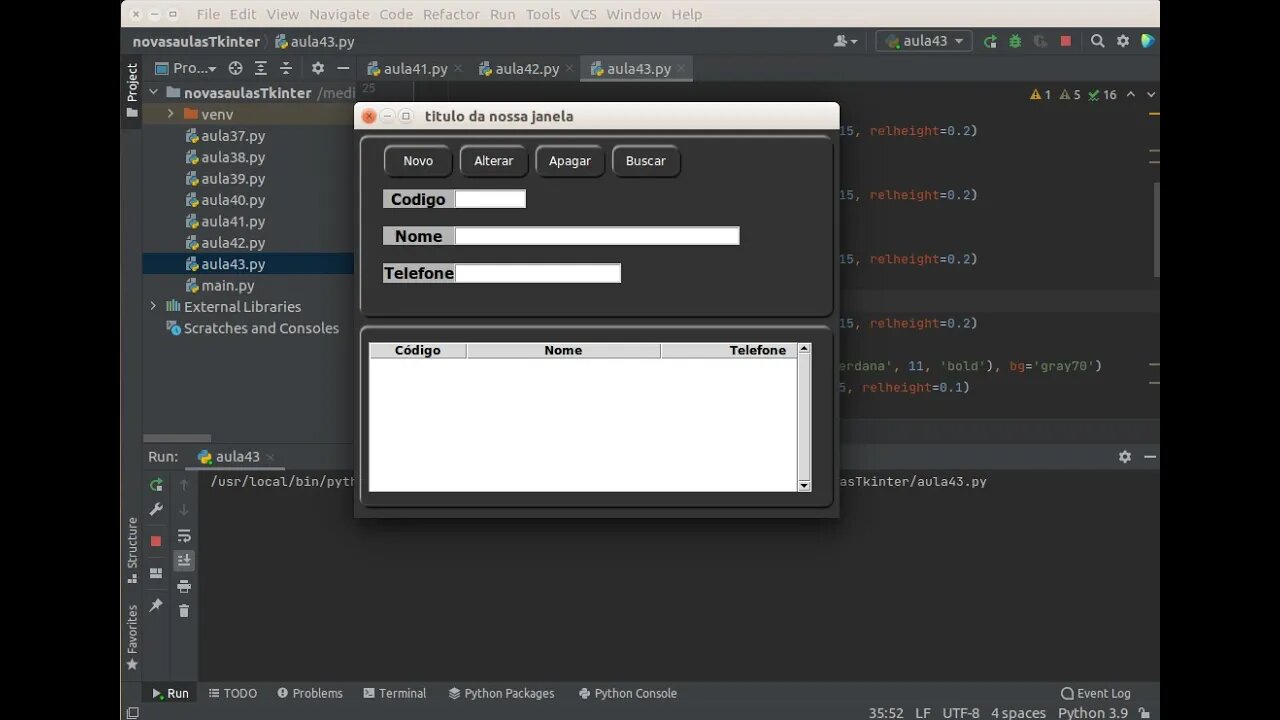The height and width of the screenshot is (720, 1280).
Task: Open Search Everywhere magnifier icon
Action: [x=1097, y=41]
